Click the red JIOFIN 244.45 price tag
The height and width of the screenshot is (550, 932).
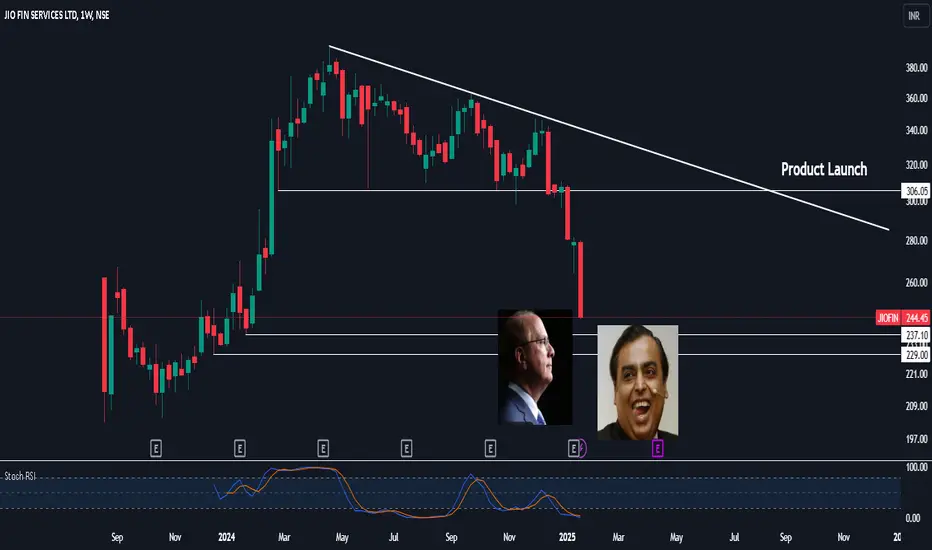pyautogui.click(x=903, y=318)
